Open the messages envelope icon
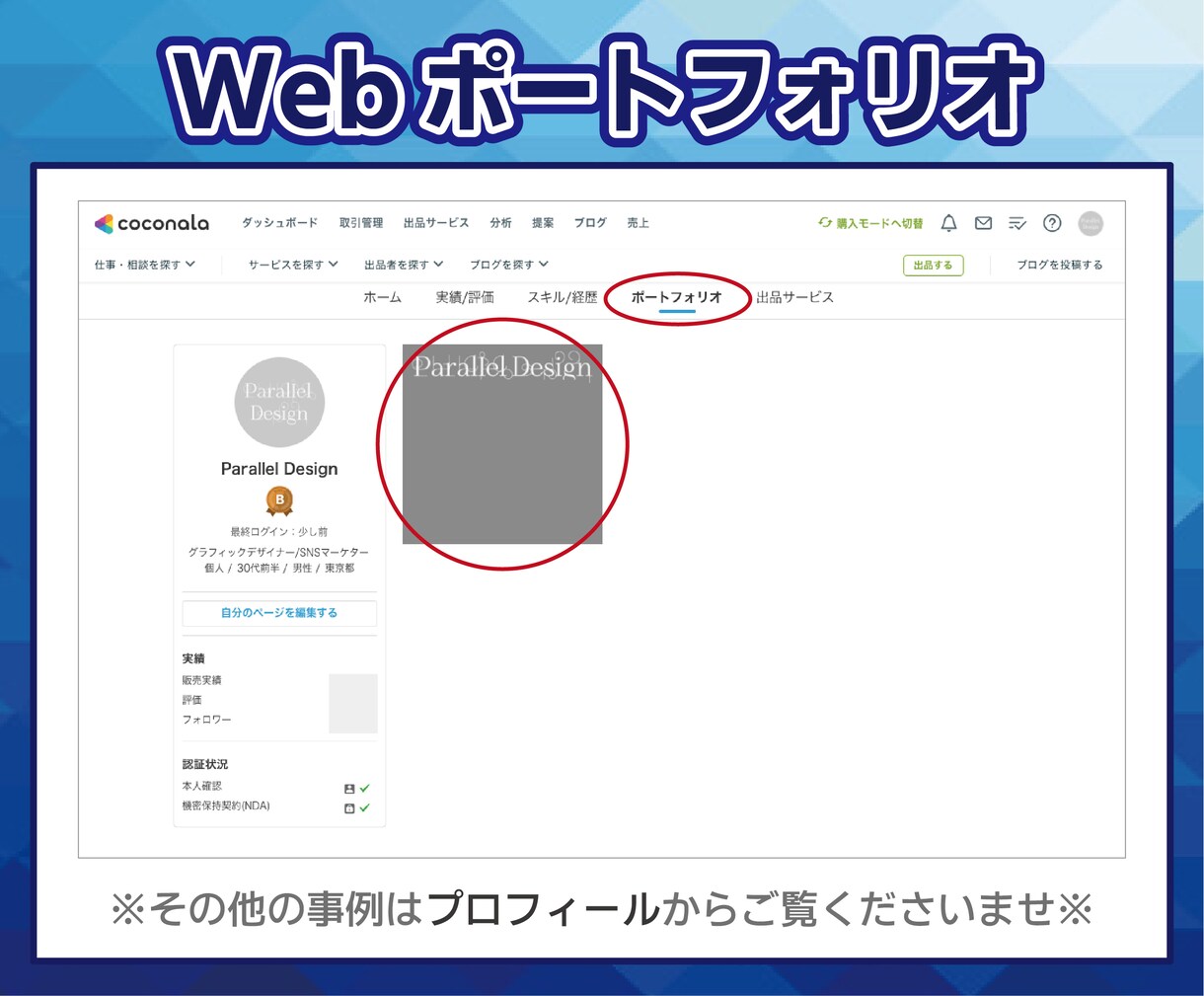Image resolution: width=1204 pixels, height=996 pixels. click(x=983, y=223)
